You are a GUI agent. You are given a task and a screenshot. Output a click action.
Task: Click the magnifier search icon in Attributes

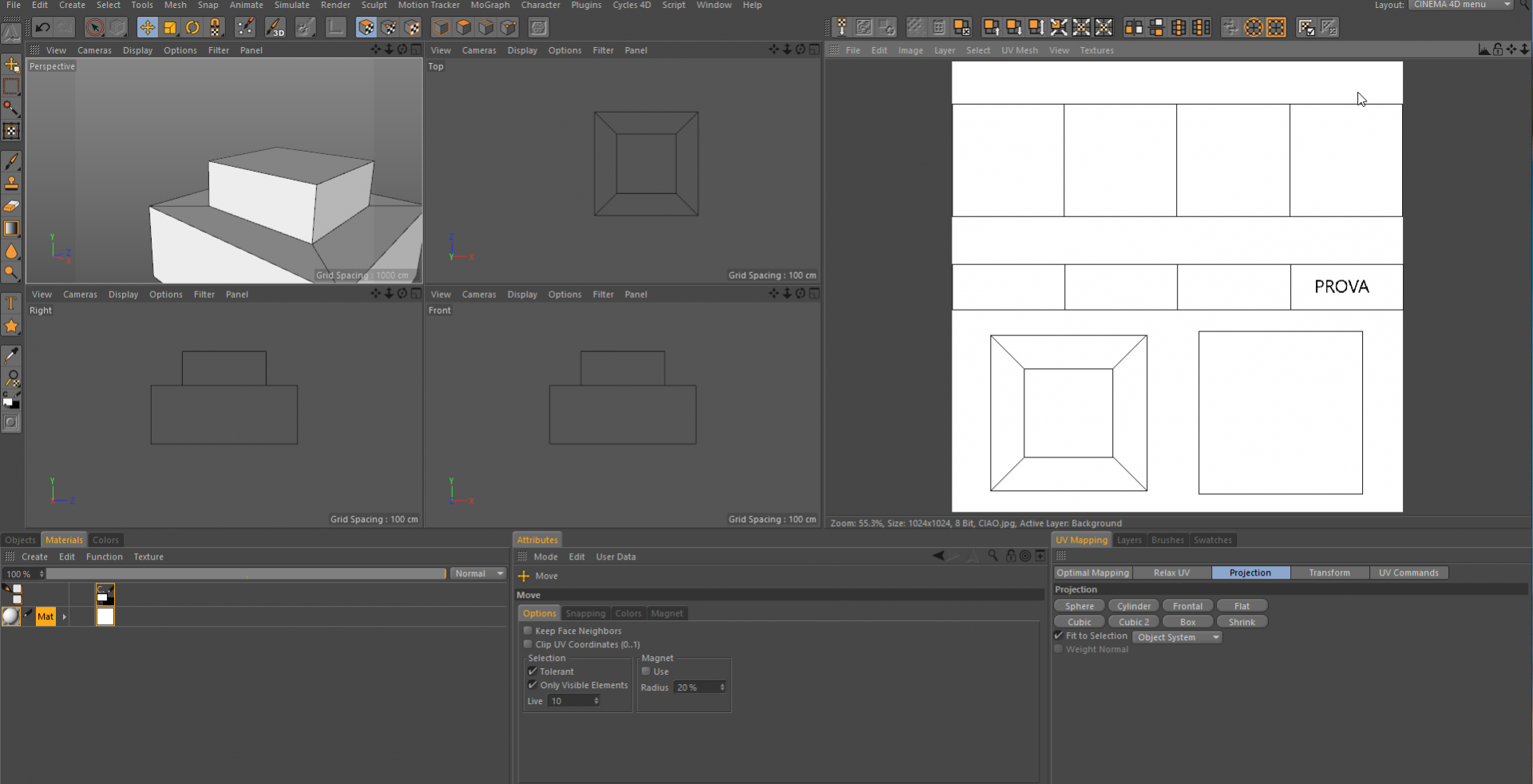click(x=992, y=556)
